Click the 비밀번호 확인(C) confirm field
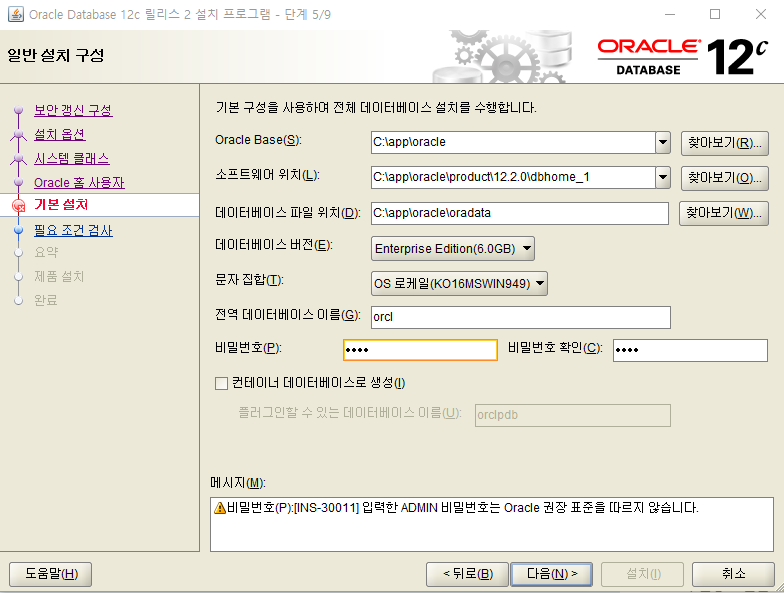 click(x=690, y=350)
